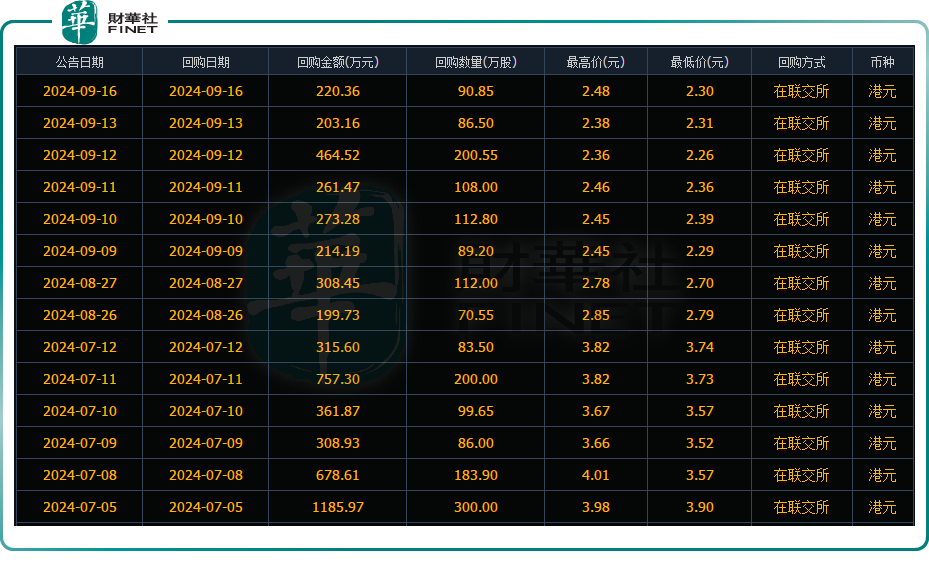Click announcement date 2024-07-12

tap(80, 347)
